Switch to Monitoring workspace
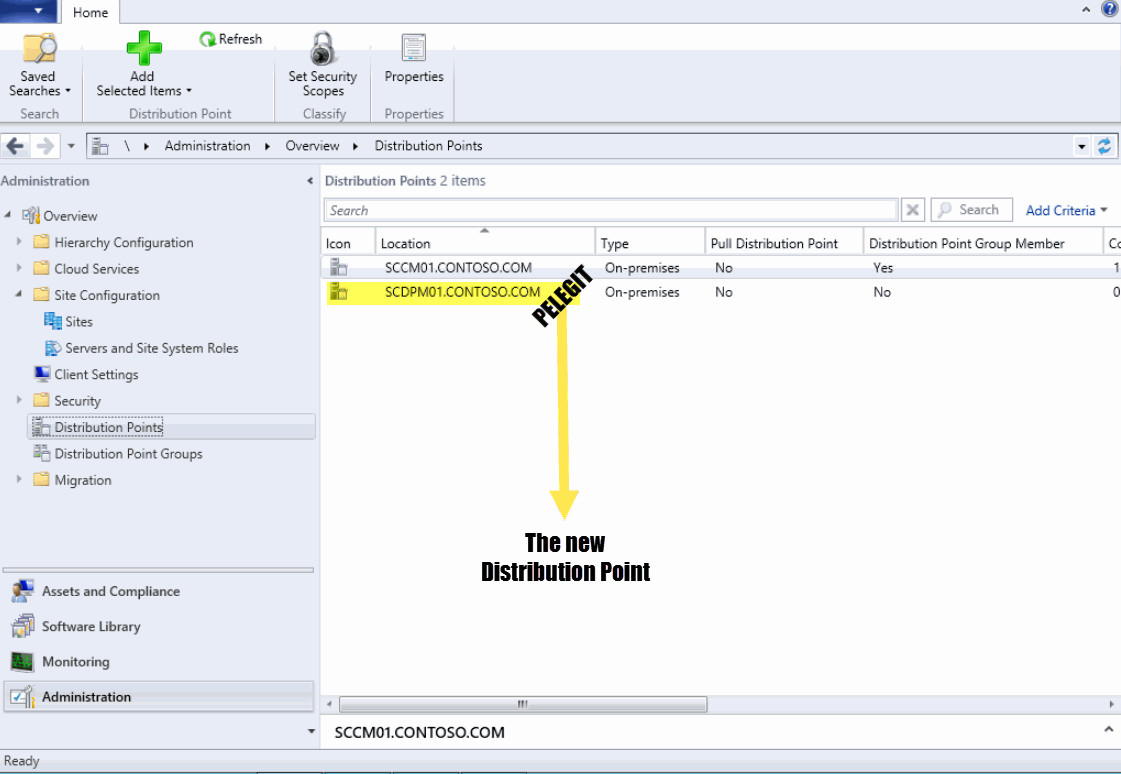1121x774 pixels. coord(159,662)
